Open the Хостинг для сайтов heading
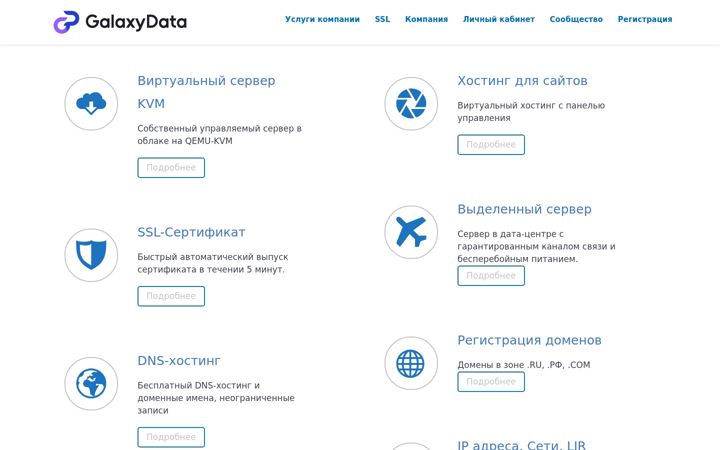This screenshot has width=720, height=450. pos(522,81)
